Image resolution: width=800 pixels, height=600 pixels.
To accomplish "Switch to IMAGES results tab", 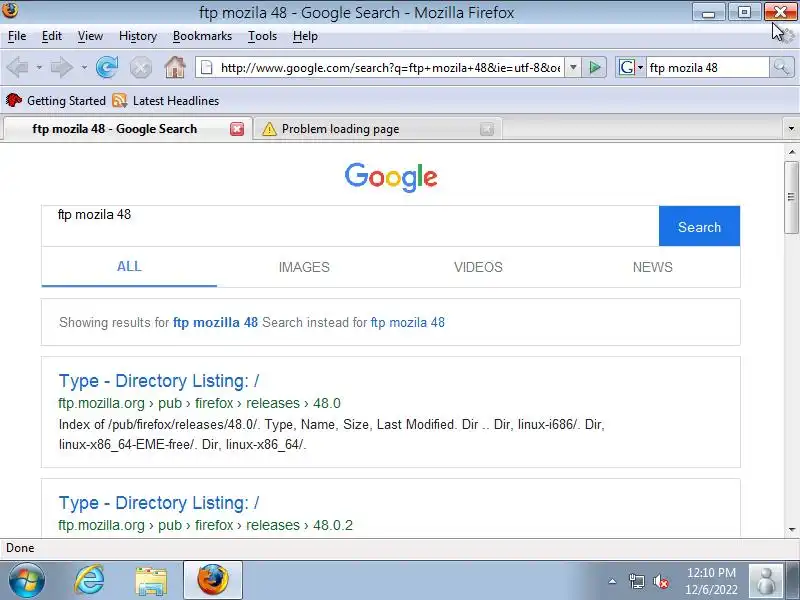I will (304, 267).
